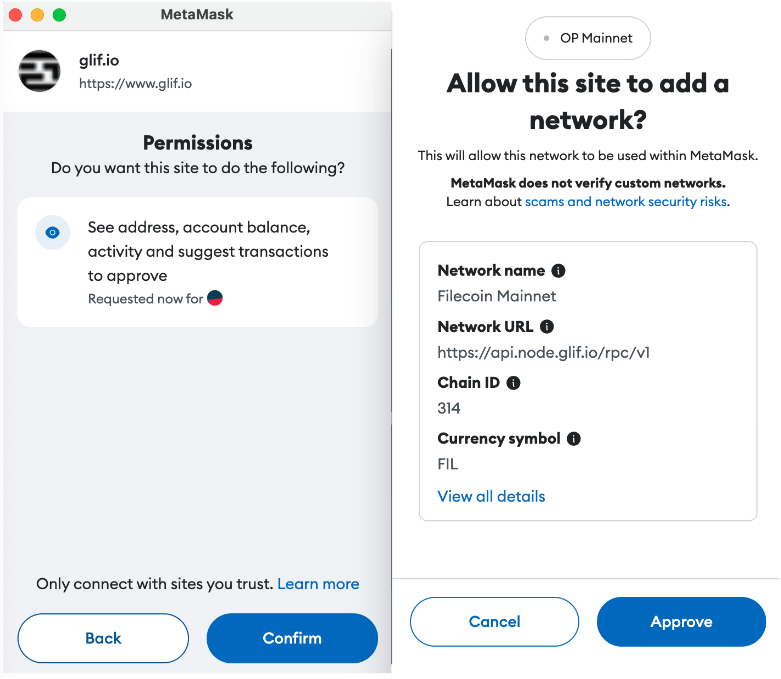Confirm the site permissions
Screen dimensions: 781x679
(x=292, y=638)
